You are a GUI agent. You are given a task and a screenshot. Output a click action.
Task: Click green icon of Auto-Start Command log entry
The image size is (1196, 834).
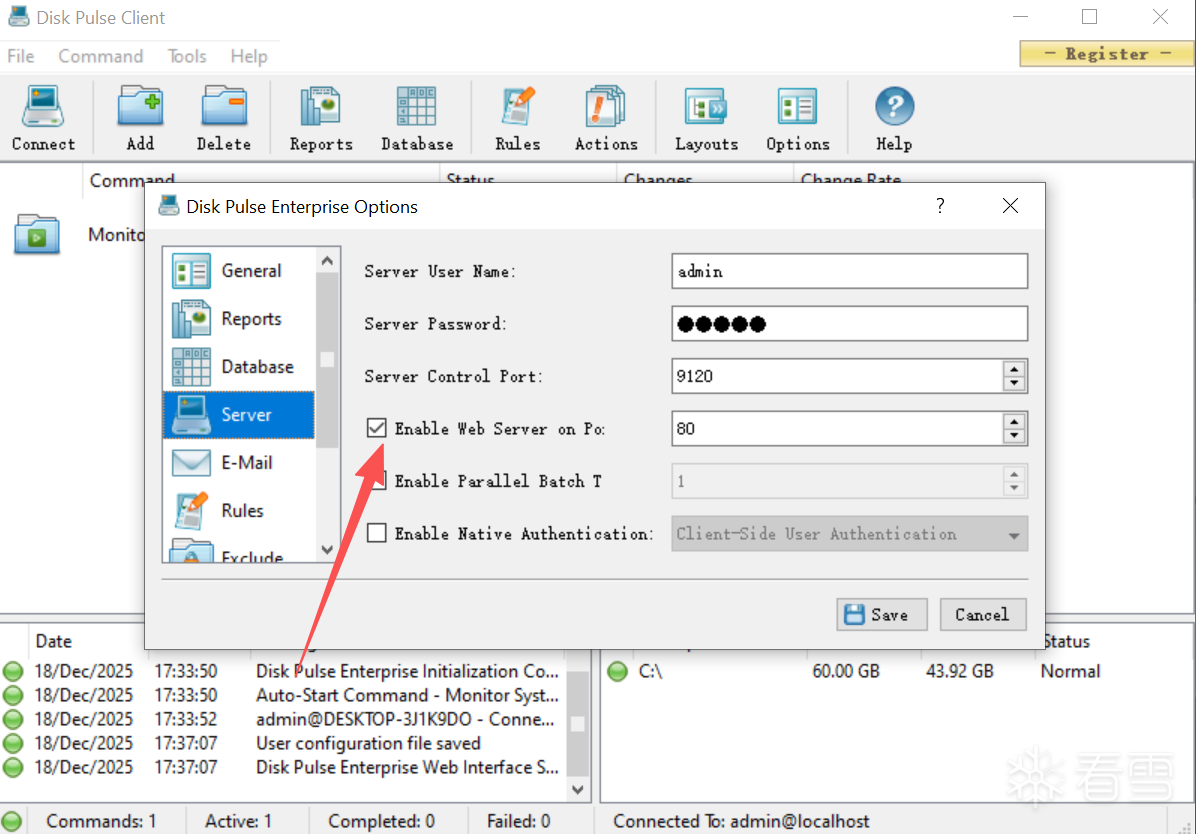coord(13,695)
